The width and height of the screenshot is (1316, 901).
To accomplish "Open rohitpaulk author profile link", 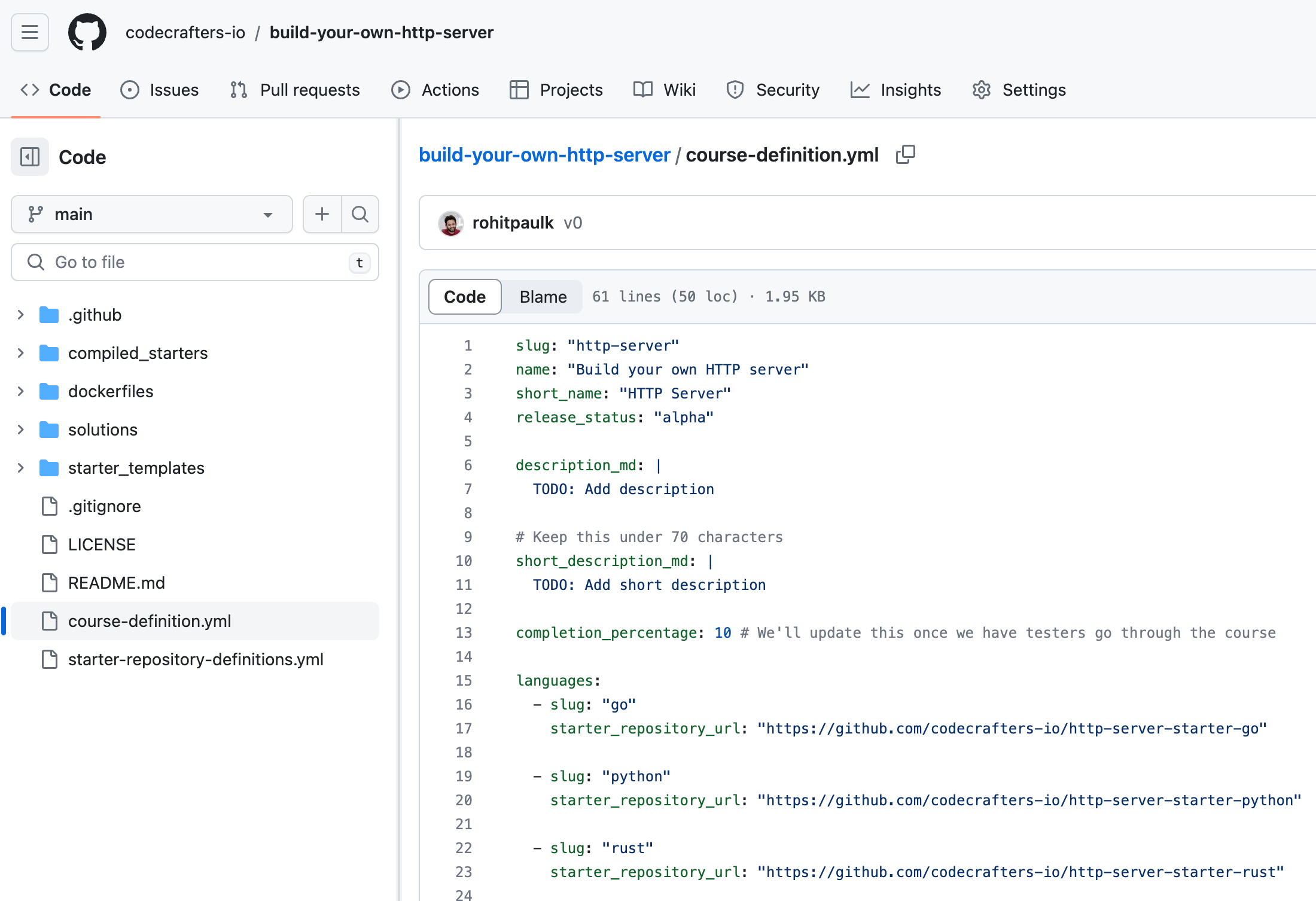I will (513, 223).
